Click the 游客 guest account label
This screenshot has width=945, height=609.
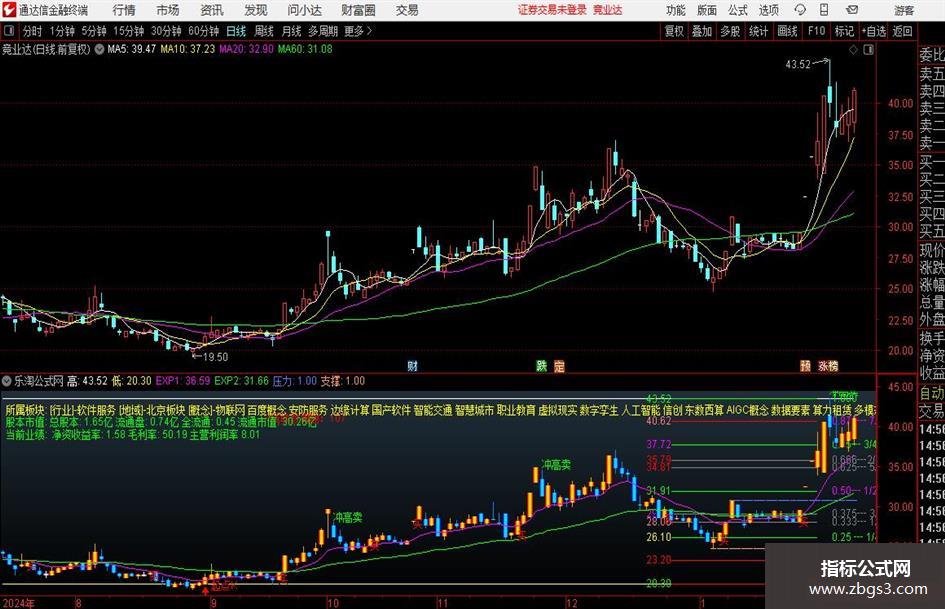click(x=903, y=10)
